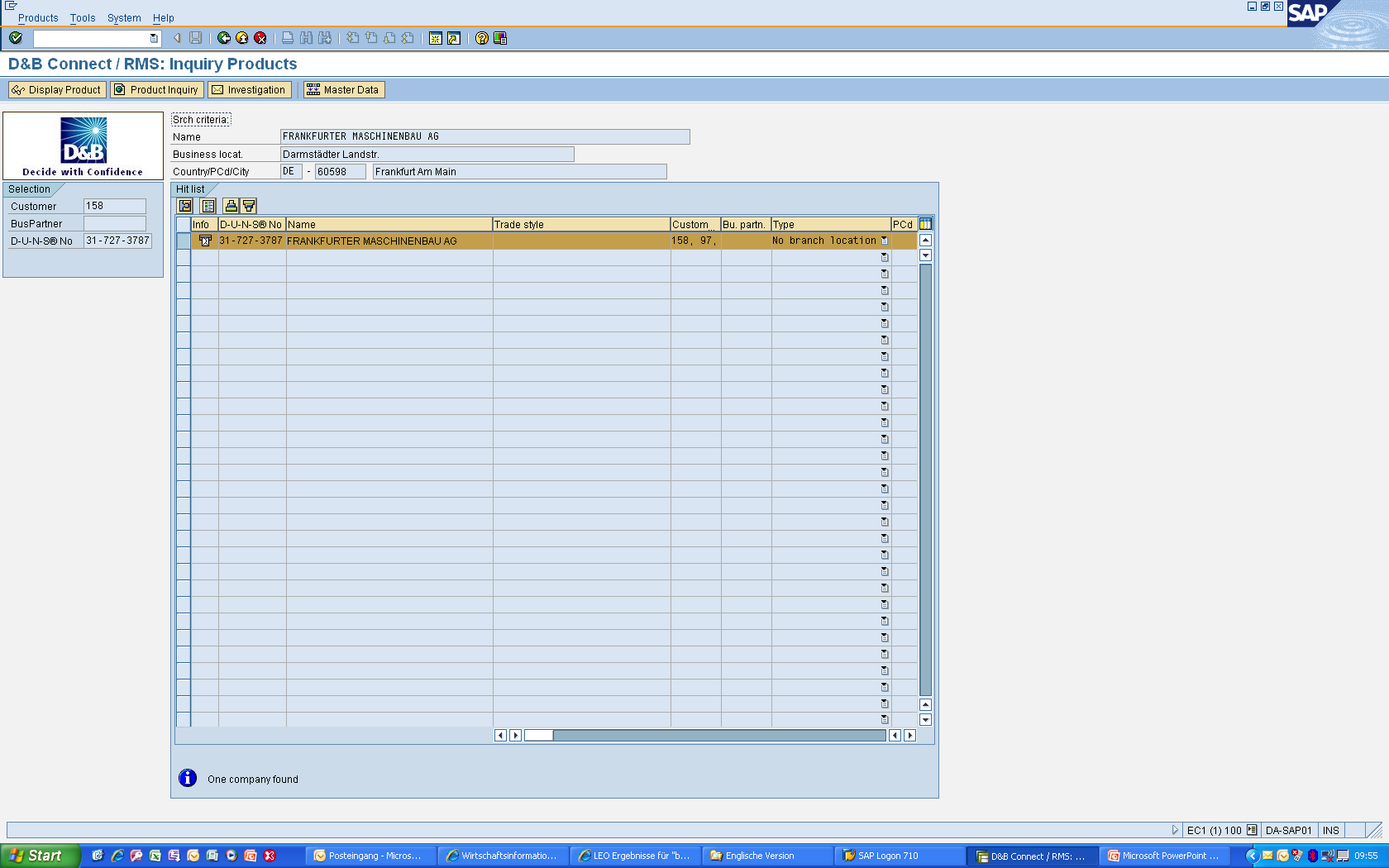Click the Generate shortcut icon
The width and height of the screenshot is (1389, 868).
coord(454,38)
